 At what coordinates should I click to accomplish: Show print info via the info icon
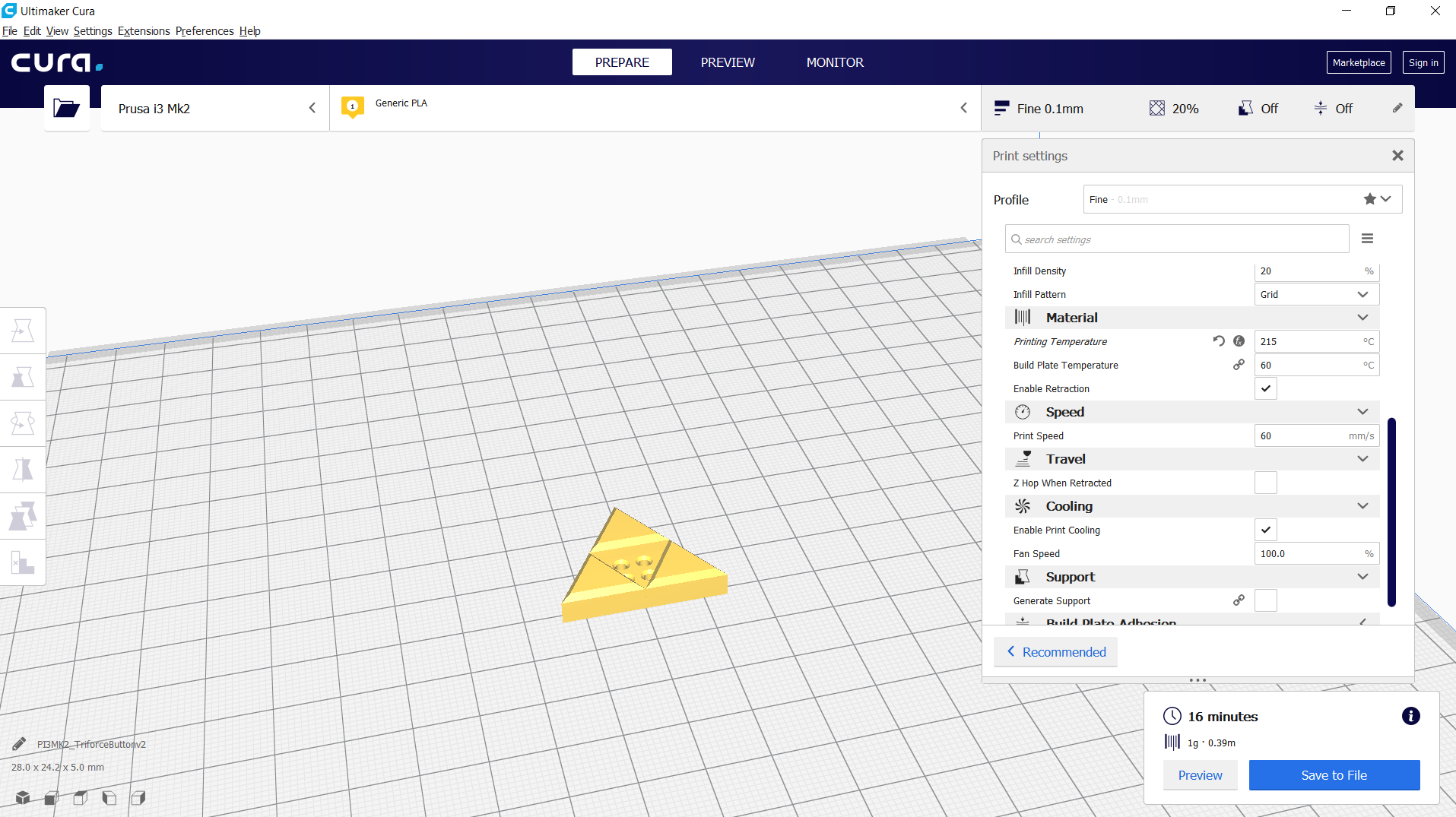pyautogui.click(x=1410, y=716)
